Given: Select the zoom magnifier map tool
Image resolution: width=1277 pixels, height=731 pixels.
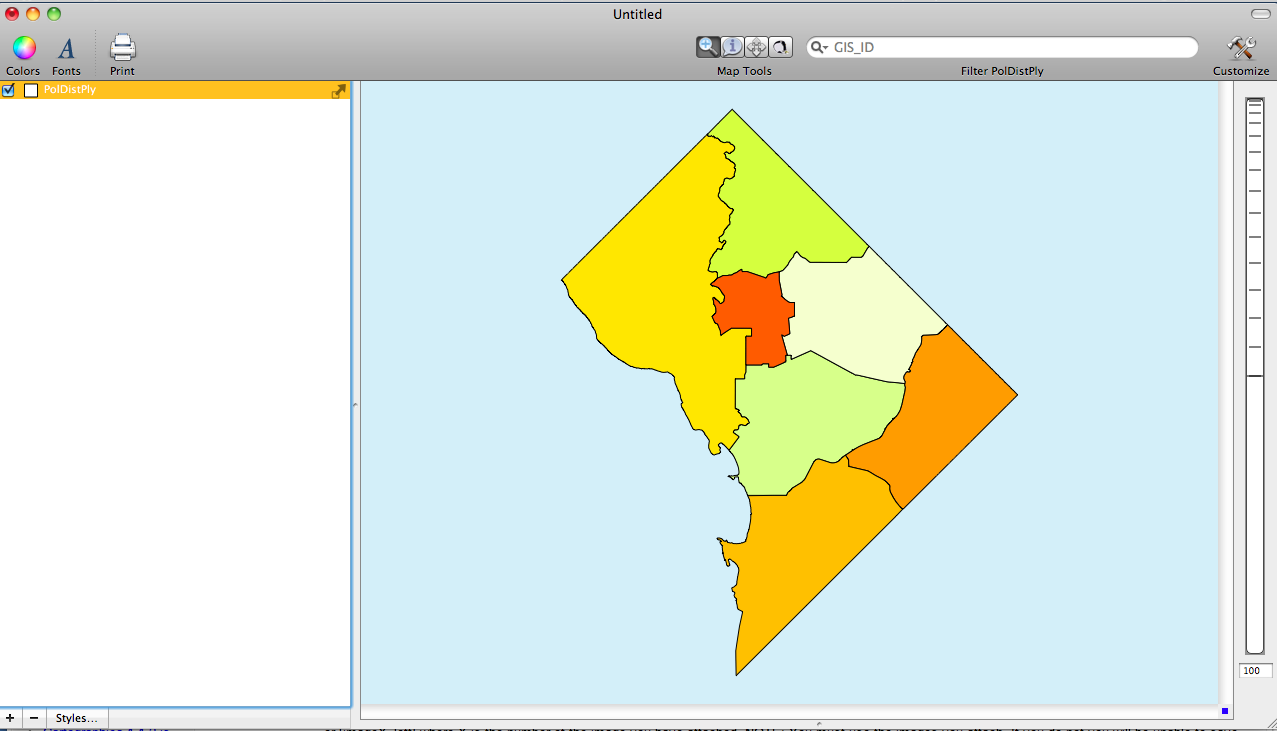Looking at the screenshot, I should pos(708,47).
